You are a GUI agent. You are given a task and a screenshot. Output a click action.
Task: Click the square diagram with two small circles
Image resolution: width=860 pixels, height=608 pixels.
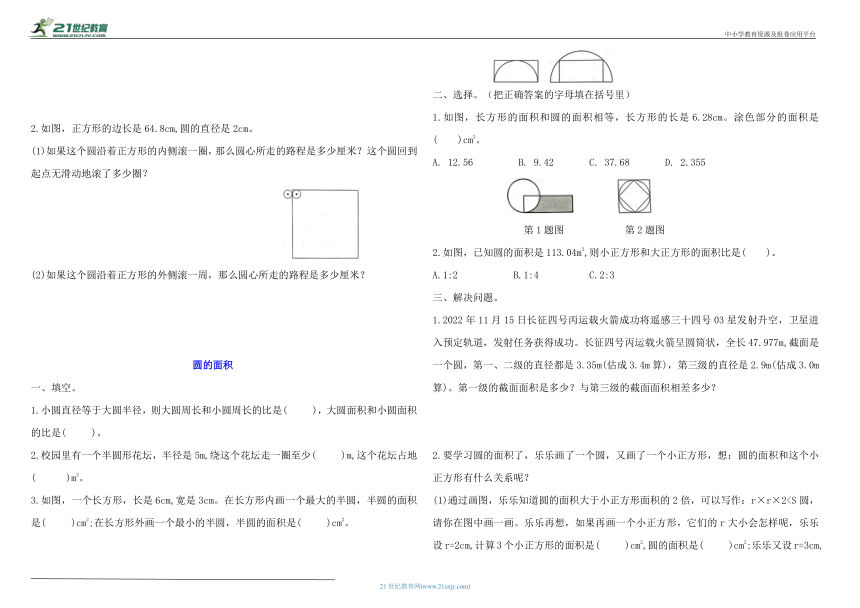321,224
